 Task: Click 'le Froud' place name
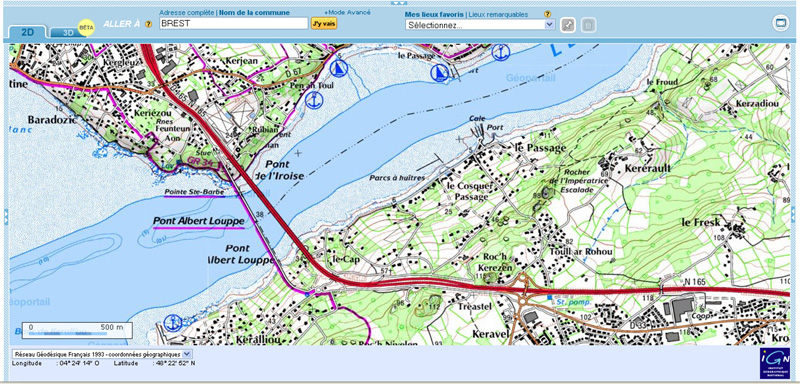pyautogui.click(x=662, y=82)
